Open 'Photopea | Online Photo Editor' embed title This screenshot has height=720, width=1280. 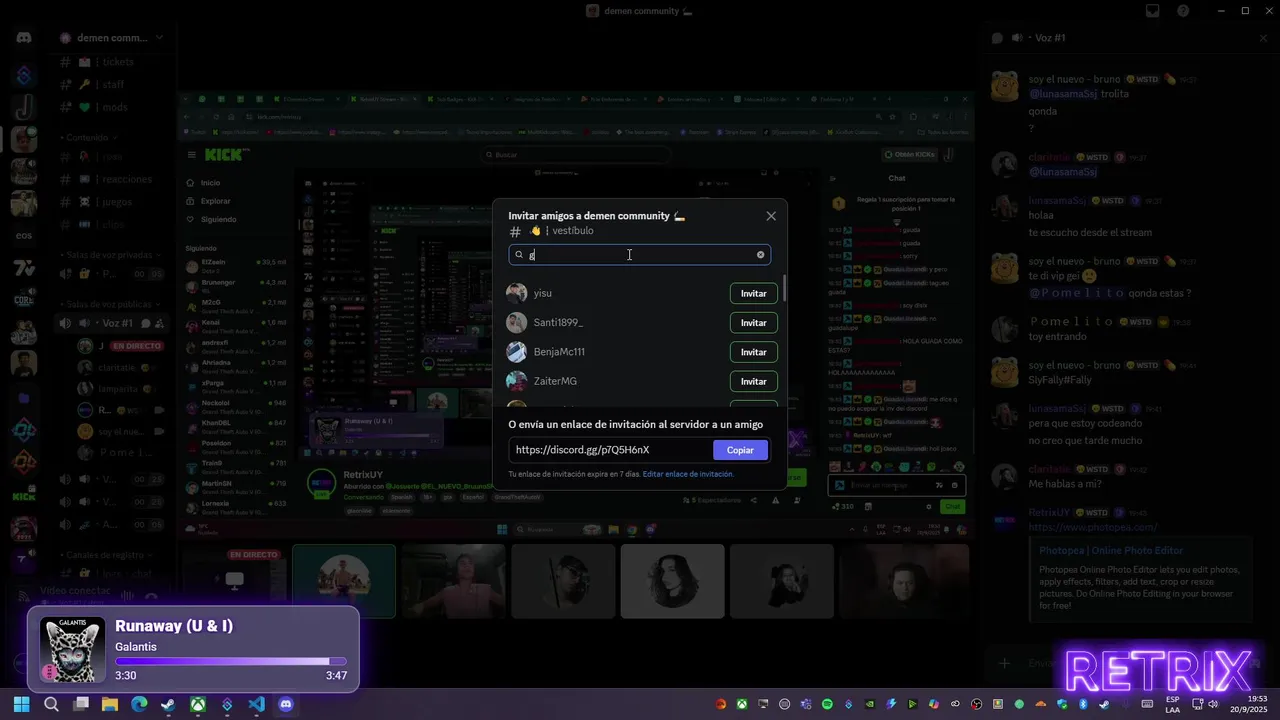tap(1111, 551)
